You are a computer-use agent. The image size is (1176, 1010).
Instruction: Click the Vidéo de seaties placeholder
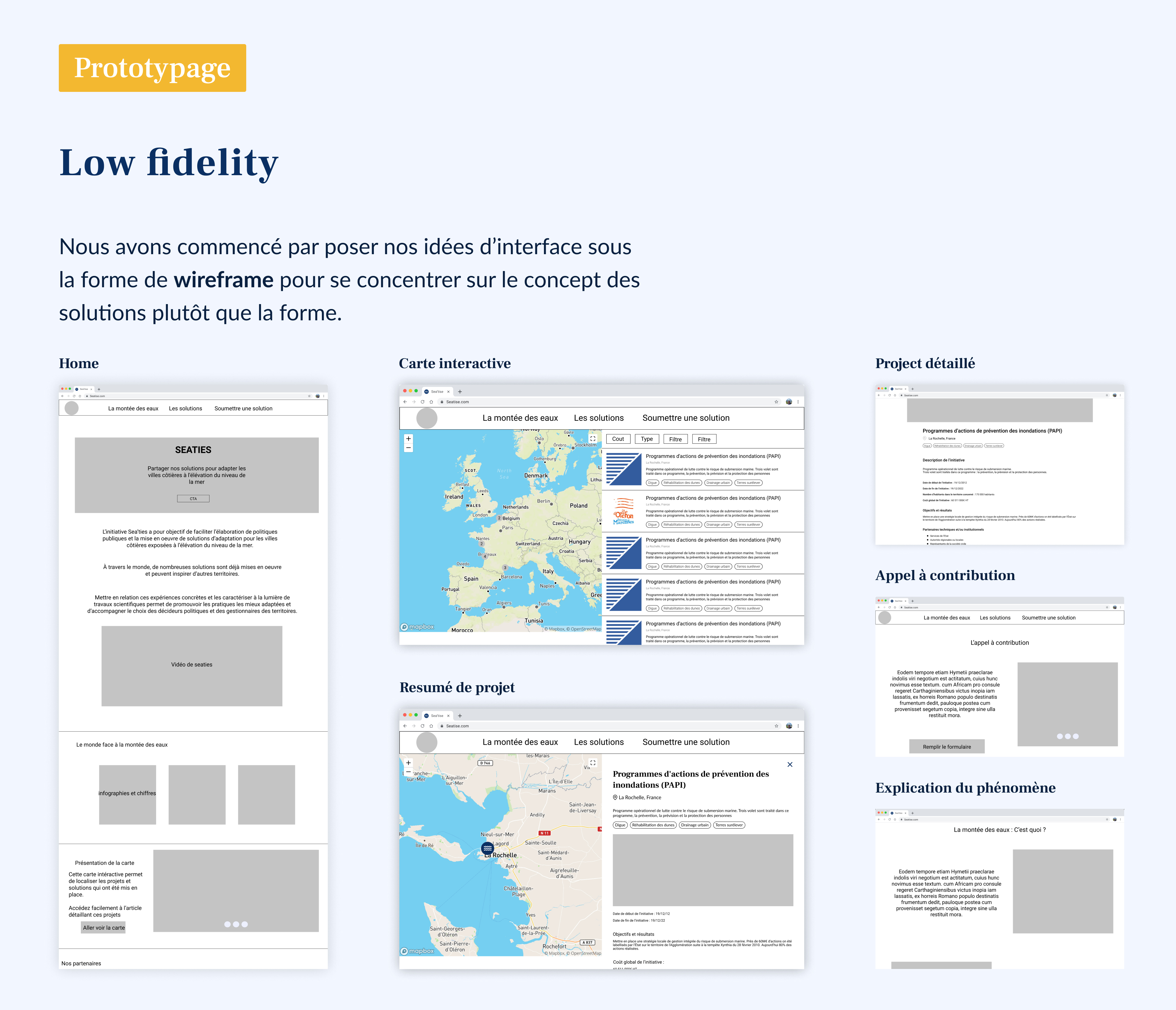(x=192, y=665)
